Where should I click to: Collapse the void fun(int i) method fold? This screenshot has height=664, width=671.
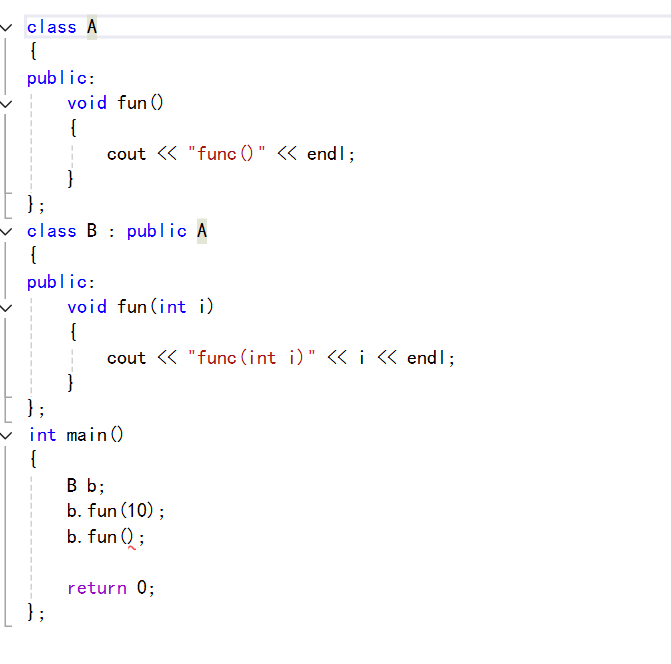point(6,308)
